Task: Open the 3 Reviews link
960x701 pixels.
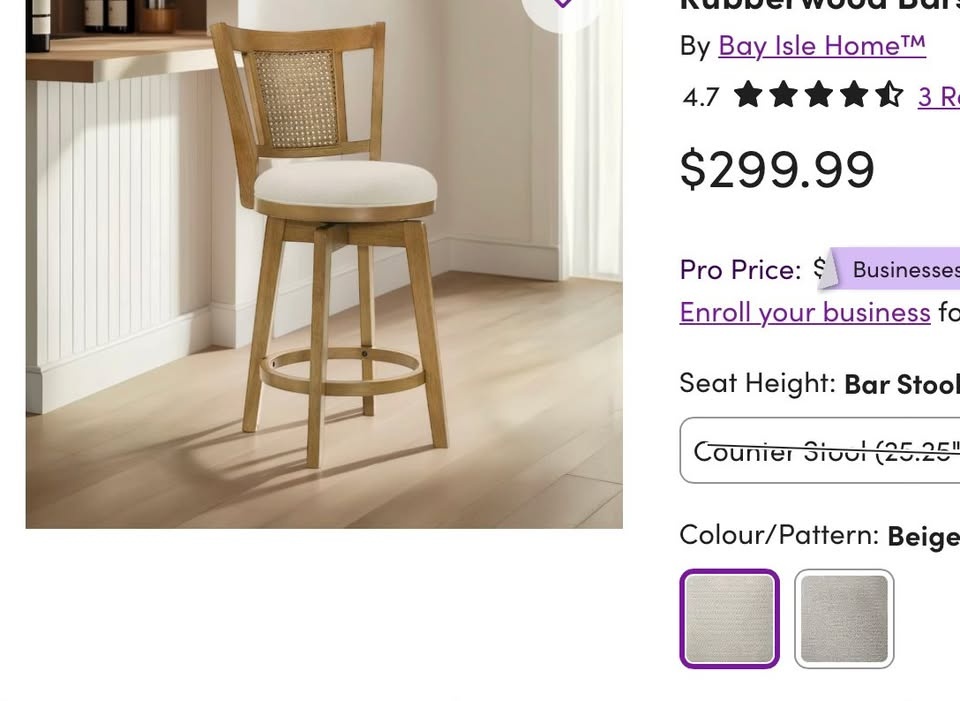Action: pyautogui.click(x=939, y=96)
